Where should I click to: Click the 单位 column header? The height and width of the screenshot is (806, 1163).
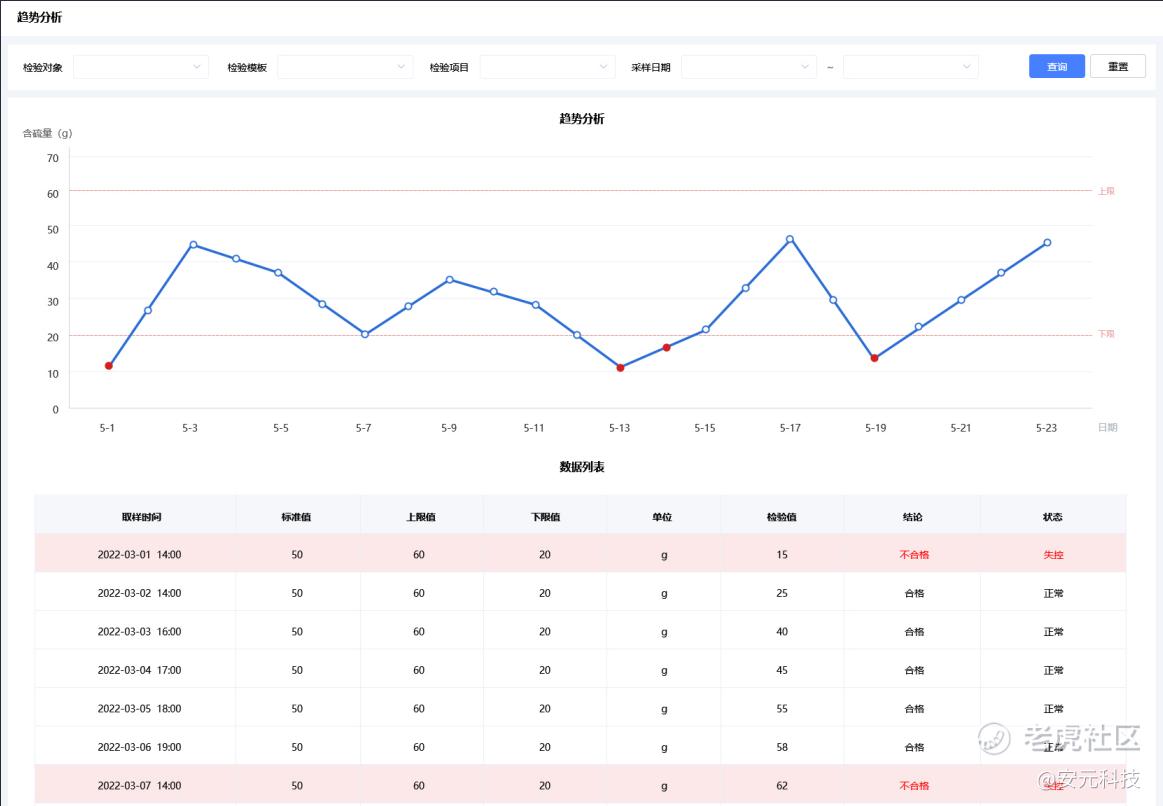[662, 517]
